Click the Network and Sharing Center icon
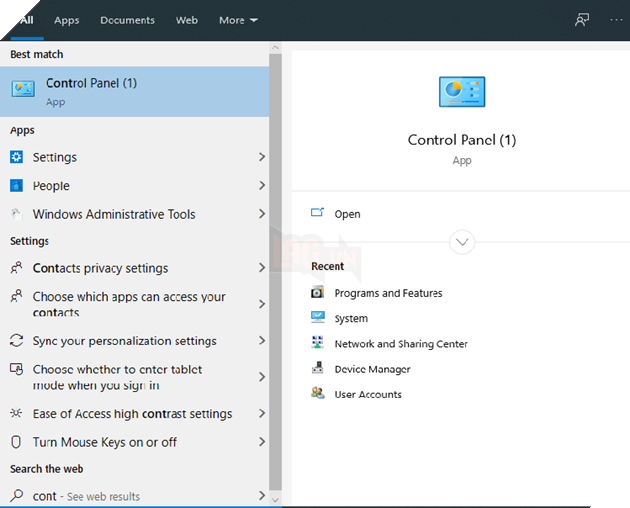This screenshot has width=630, height=508. (318, 343)
